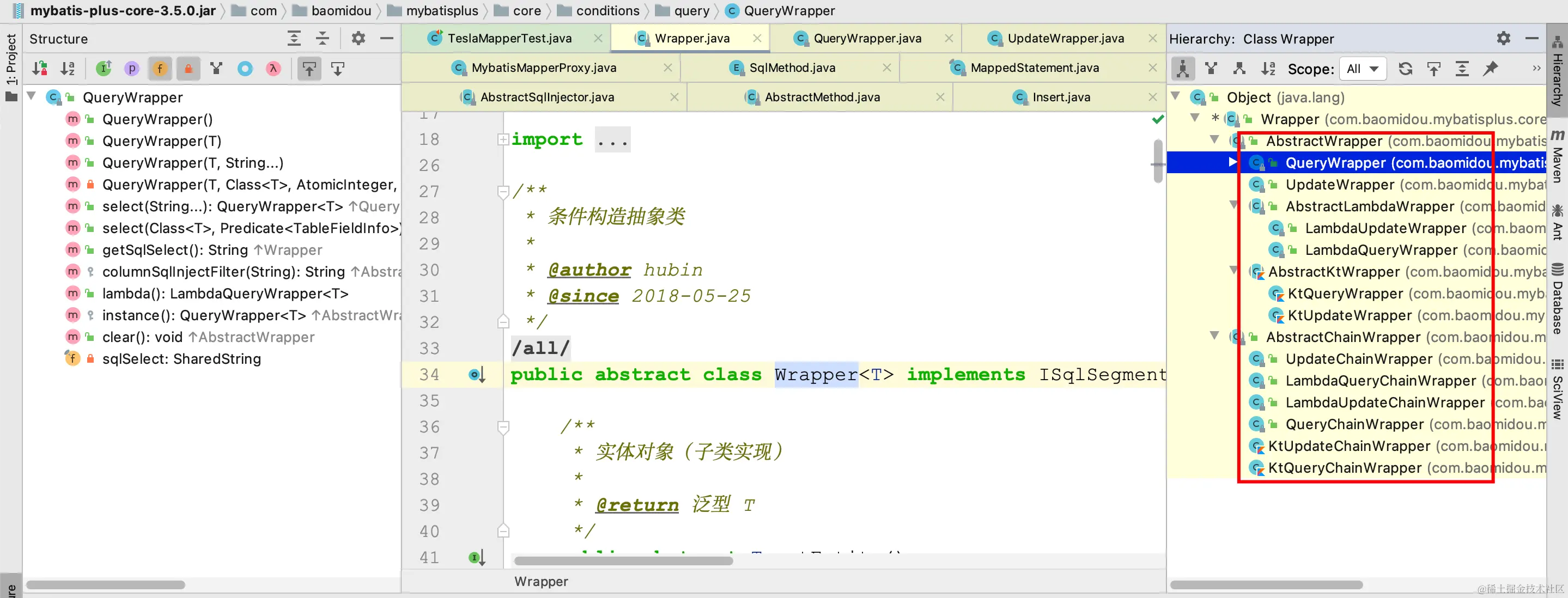Switch to QueryWrapper.java tab
1568x598 pixels.
tap(867, 38)
